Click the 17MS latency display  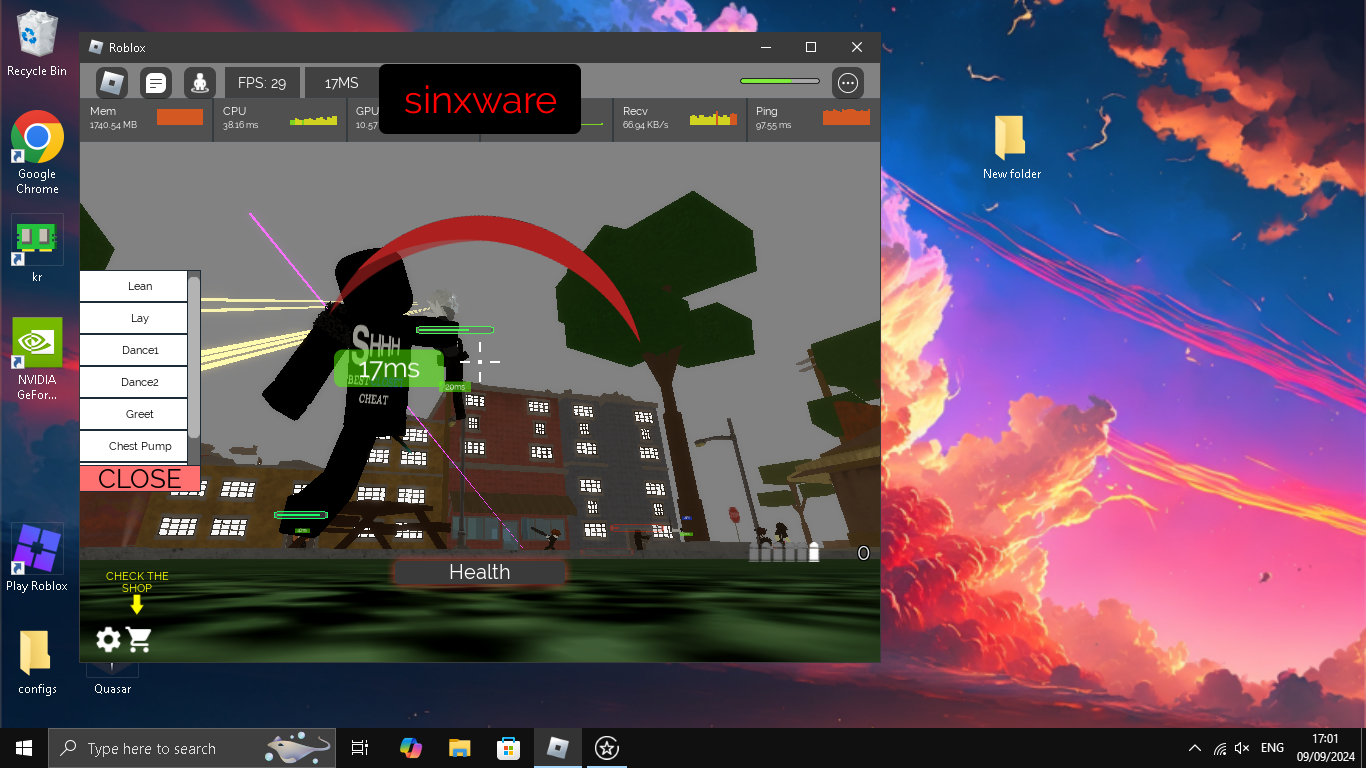pyautogui.click(x=342, y=83)
